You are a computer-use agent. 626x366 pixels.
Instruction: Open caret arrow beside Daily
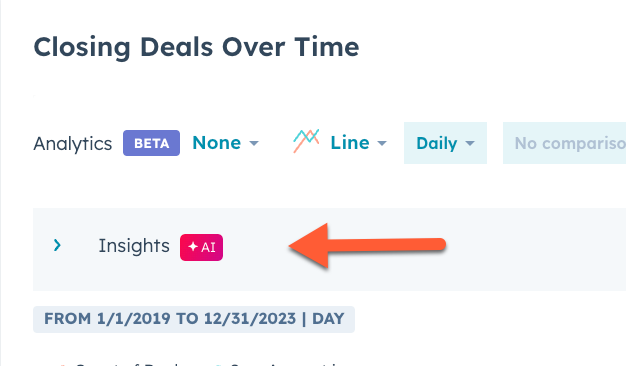click(470, 143)
